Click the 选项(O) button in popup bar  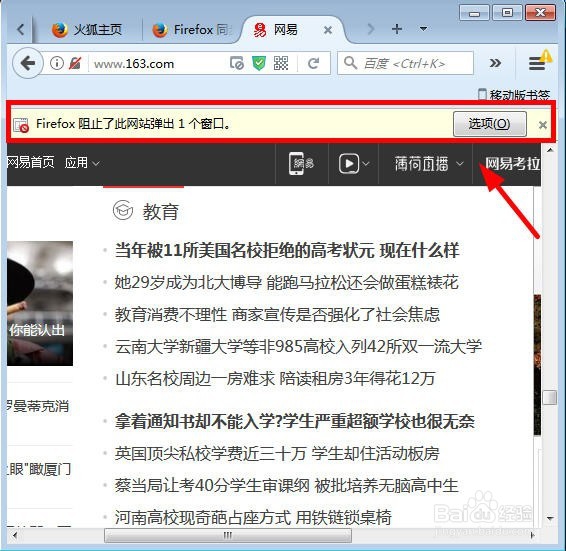[489, 124]
